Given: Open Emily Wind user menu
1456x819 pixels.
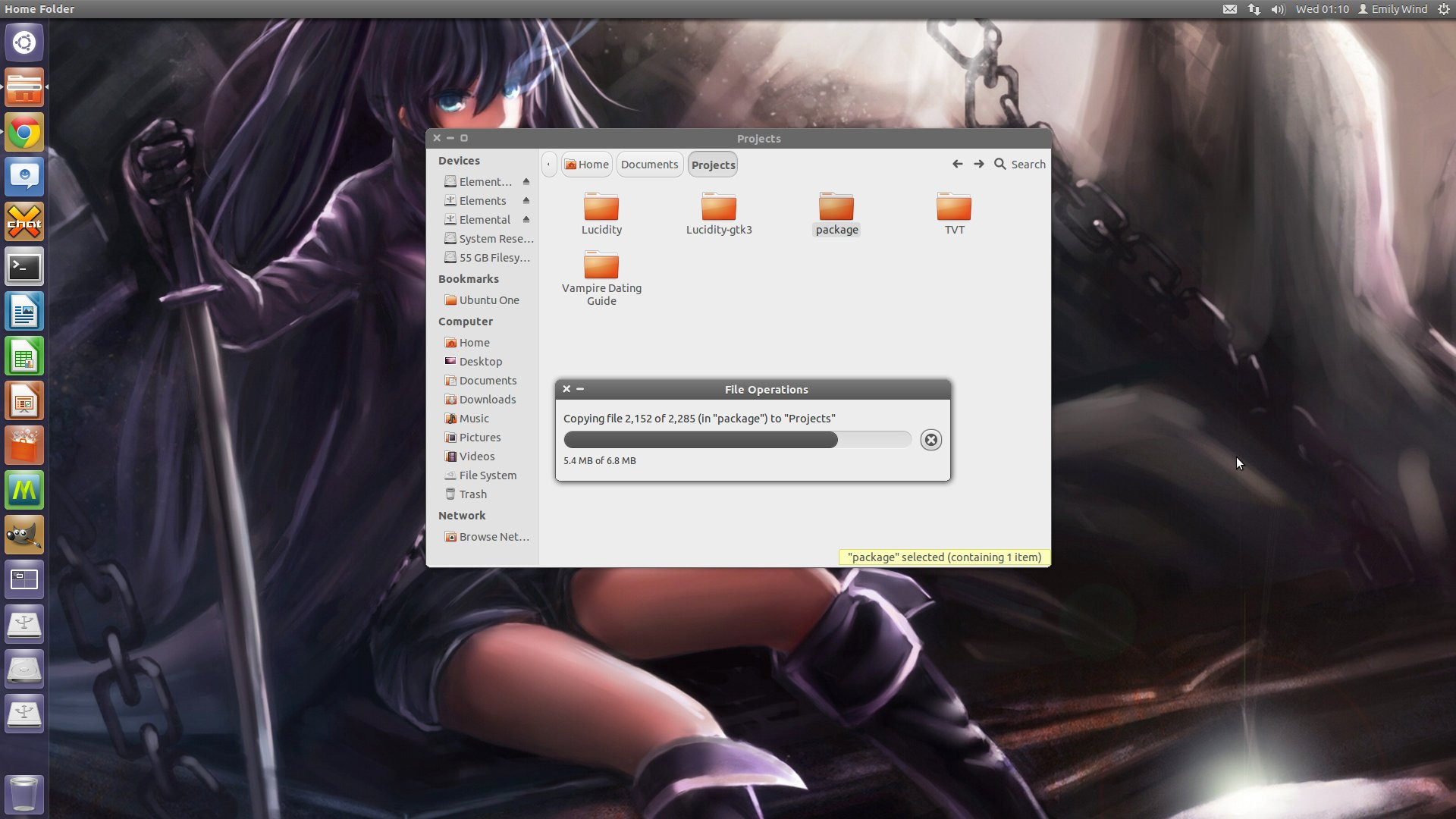Looking at the screenshot, I should [1392, 9].
